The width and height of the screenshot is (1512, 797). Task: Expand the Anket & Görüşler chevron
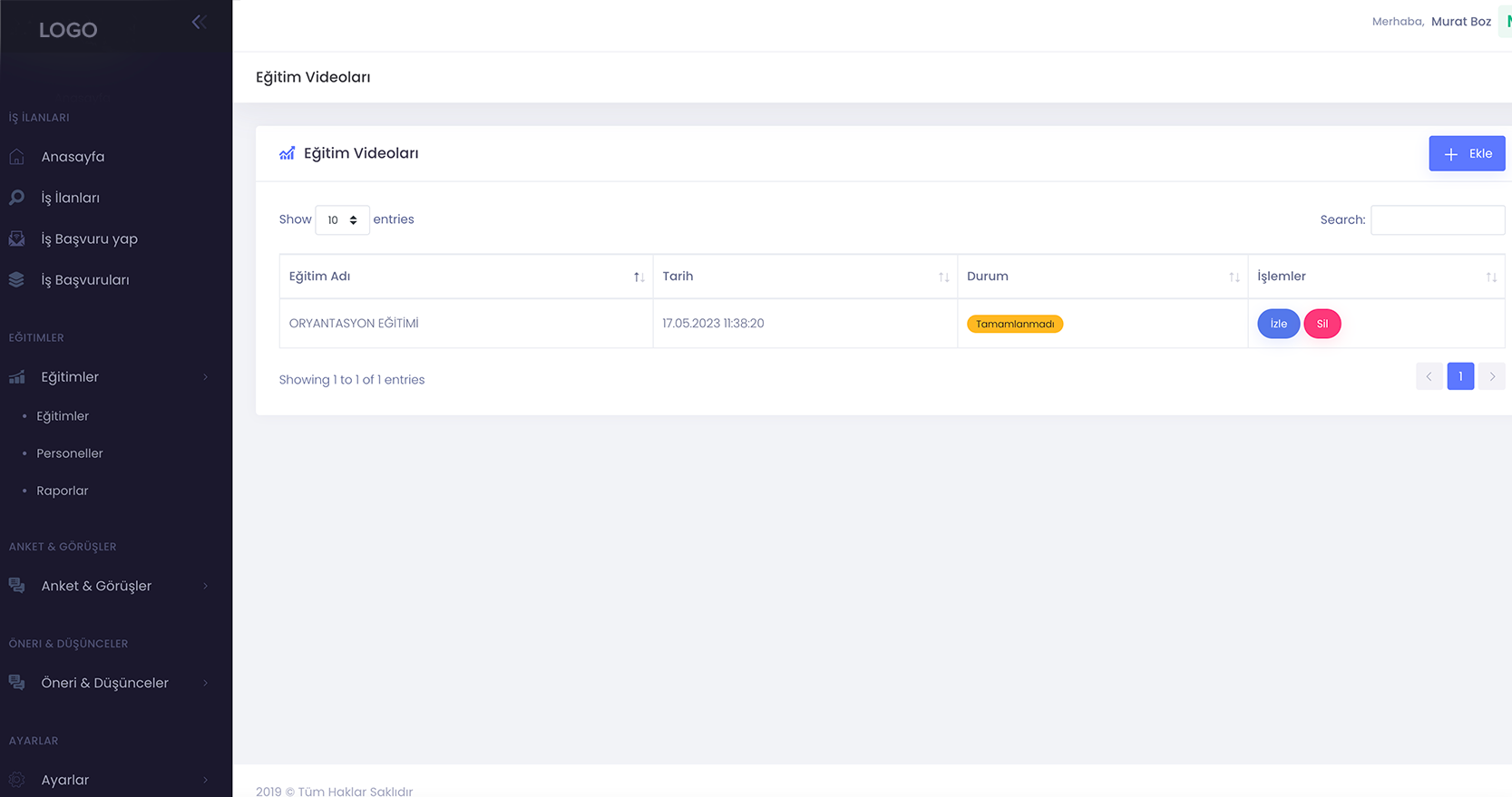pyautogui.click(x=206, y=586)
